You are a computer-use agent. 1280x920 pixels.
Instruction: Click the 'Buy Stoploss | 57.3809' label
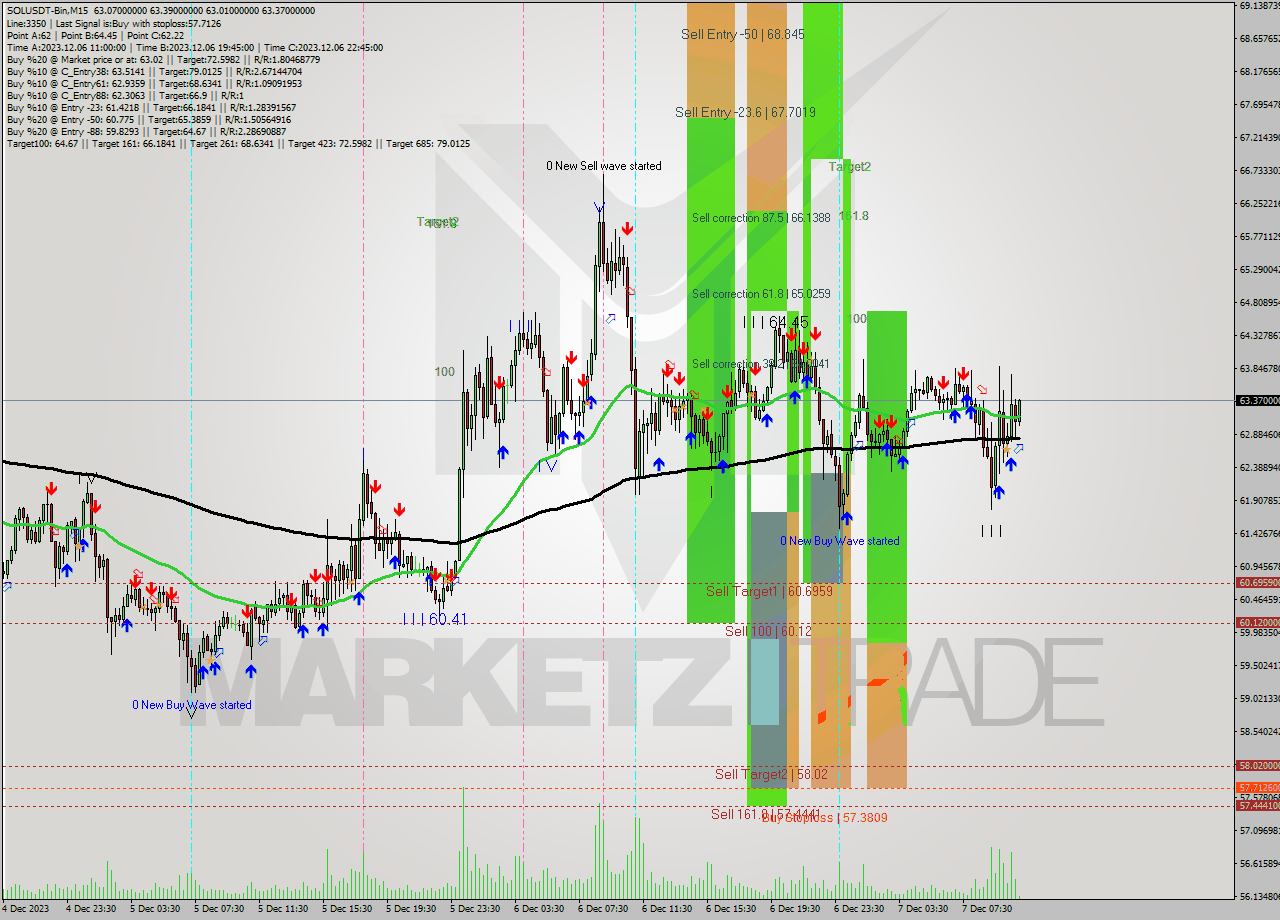(825, 817)
